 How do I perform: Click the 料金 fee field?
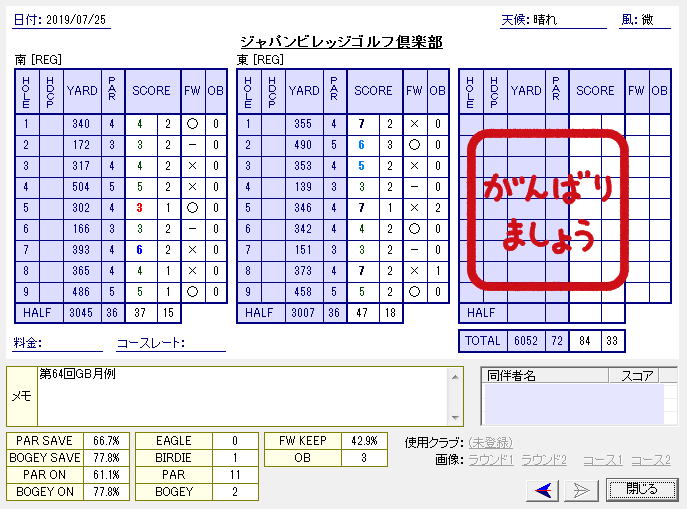(x=57, y=343)
